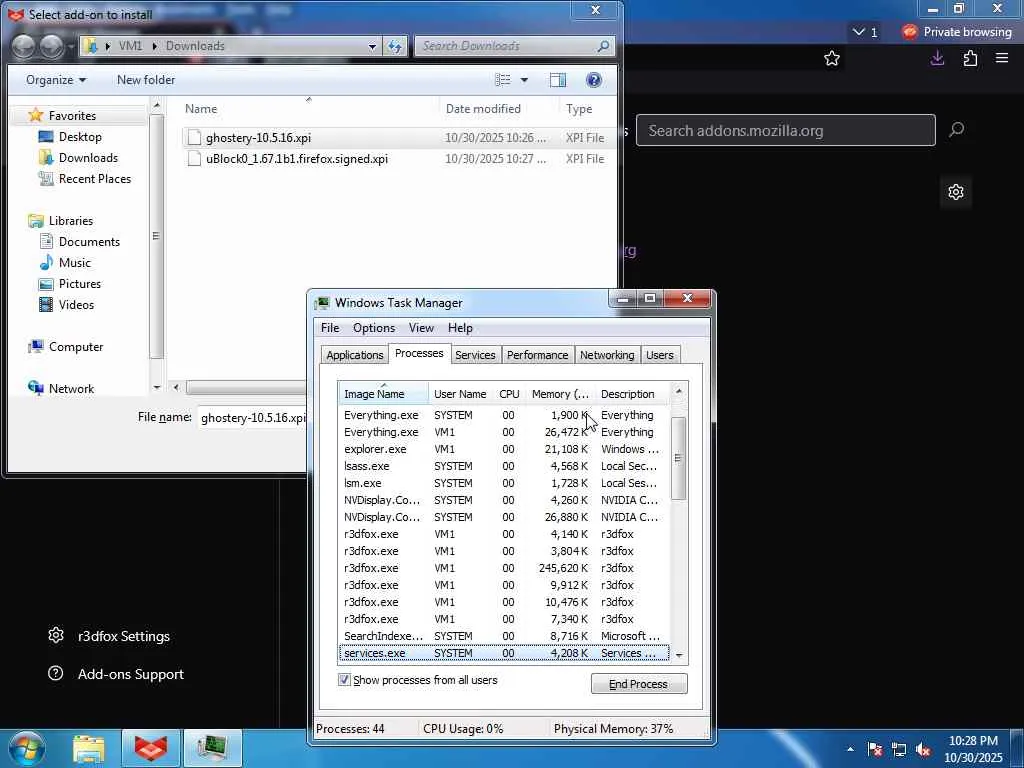1024x768 pixels.
Task: Open Task Manager Help menu
Action: point(460,328)
